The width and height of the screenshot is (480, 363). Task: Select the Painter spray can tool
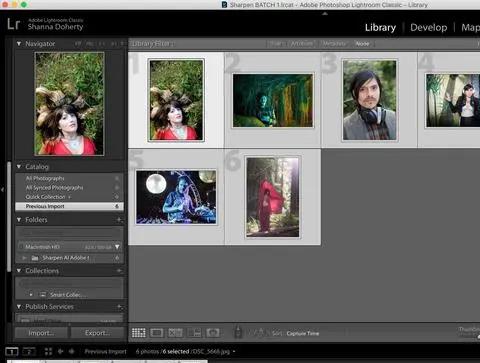tap(238, 332)
